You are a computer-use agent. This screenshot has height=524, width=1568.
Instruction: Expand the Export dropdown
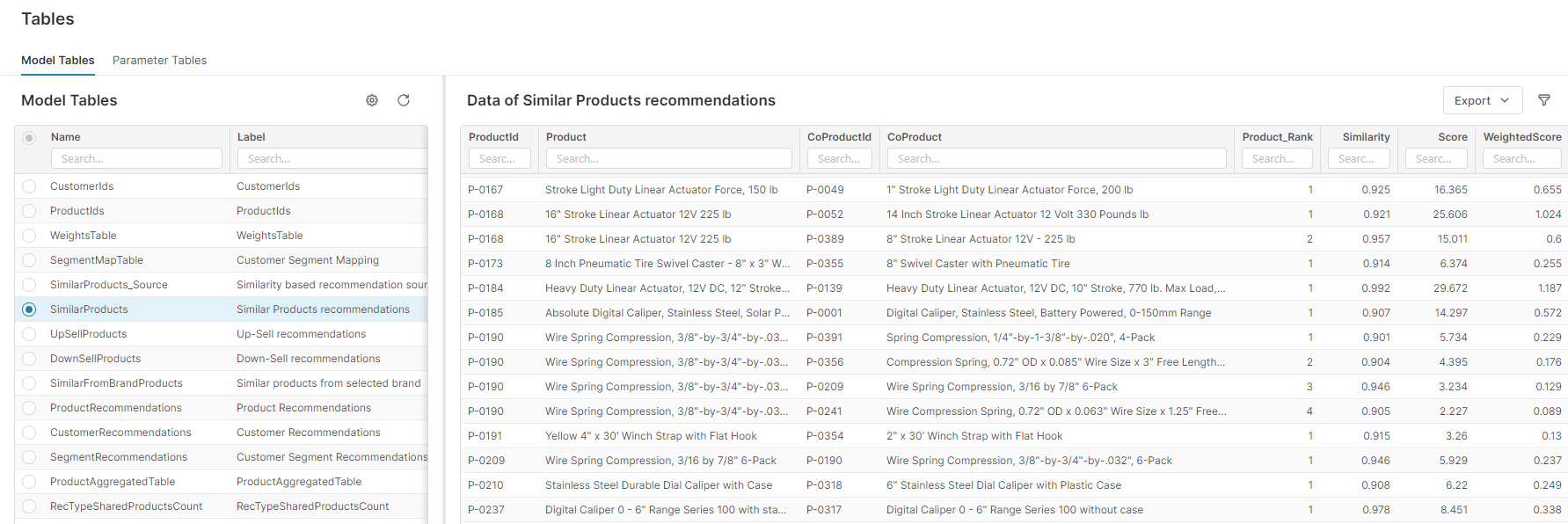[x=1482, y=100]
